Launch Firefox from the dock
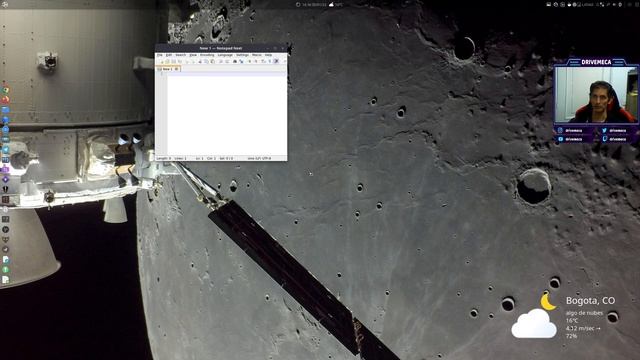640x360 pixels. click(x=5, y=100)
